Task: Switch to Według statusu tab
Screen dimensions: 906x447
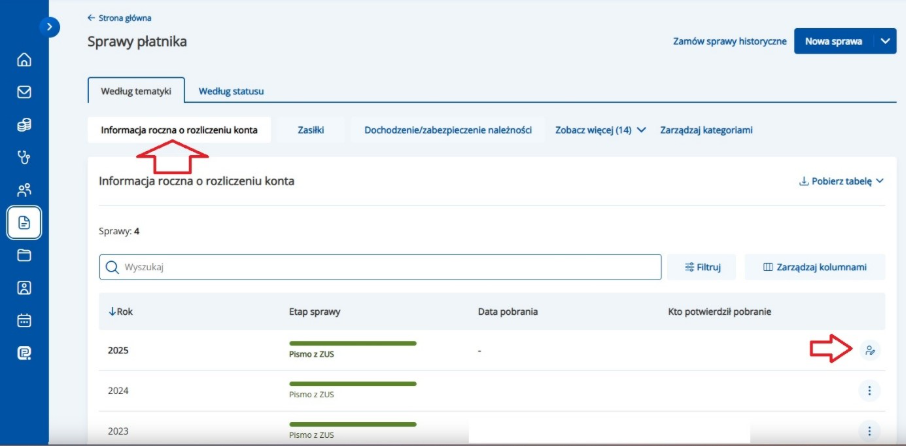Action: click(x=231, y=91)
